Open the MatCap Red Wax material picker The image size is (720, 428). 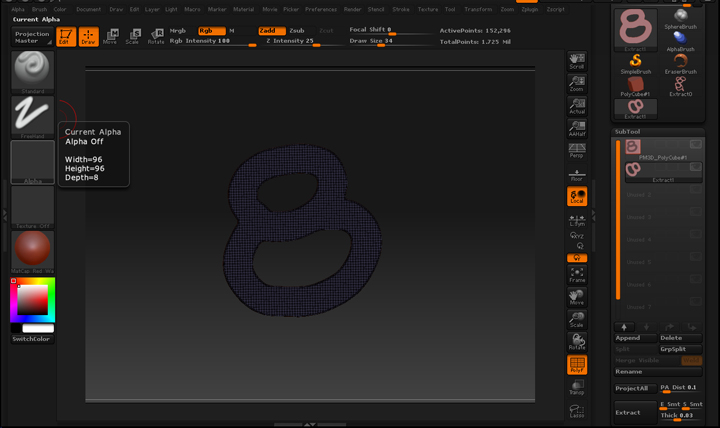(x=32, y=252)
